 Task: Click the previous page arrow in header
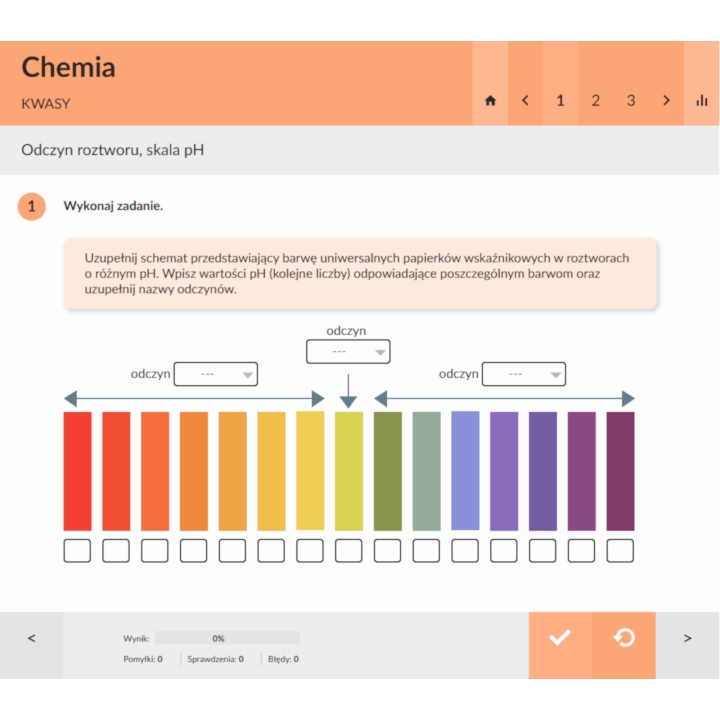tap(525, 101)
